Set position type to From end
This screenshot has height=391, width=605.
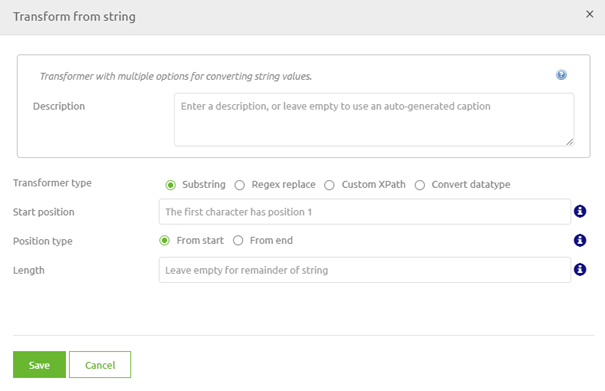pos(238,240)
